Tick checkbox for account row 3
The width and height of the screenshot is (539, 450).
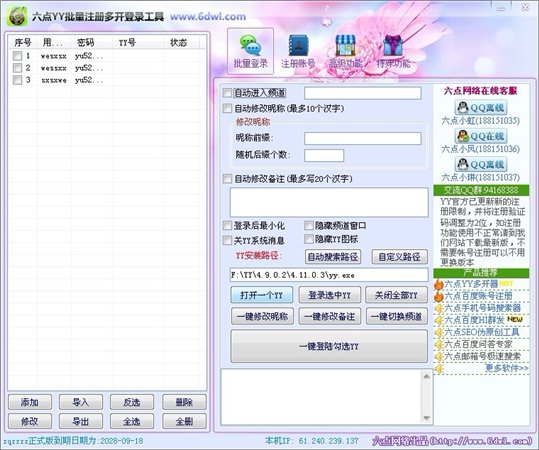(17, 80)
